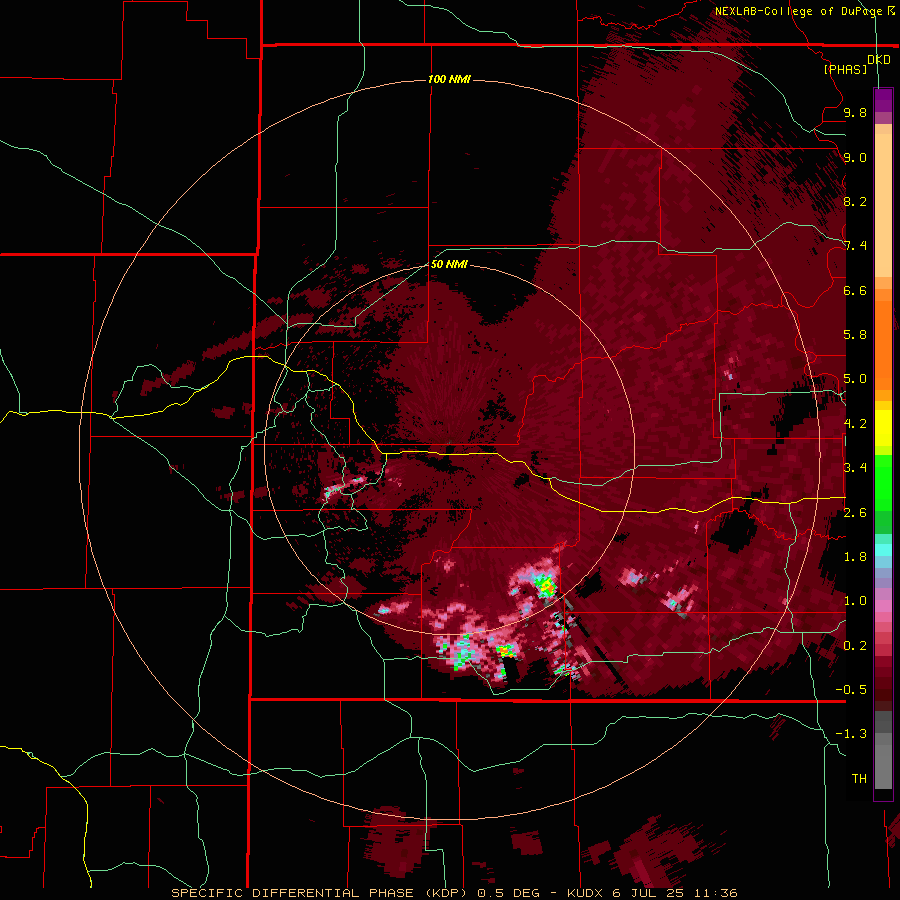Click the '50 NMI' range ring label
900x900 pixels.
pos(449,265)
